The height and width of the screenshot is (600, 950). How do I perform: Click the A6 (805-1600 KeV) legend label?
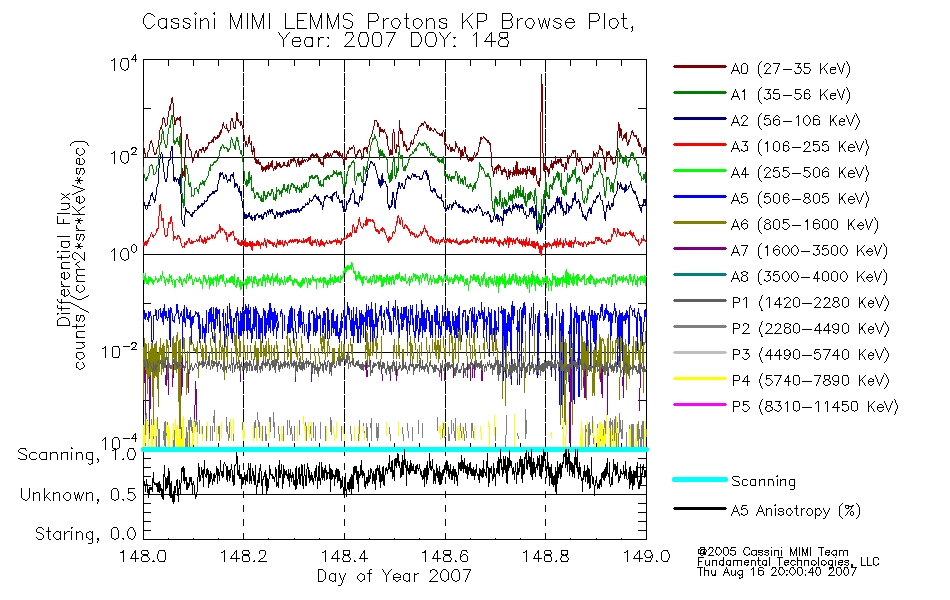click(x=805, y=225)
